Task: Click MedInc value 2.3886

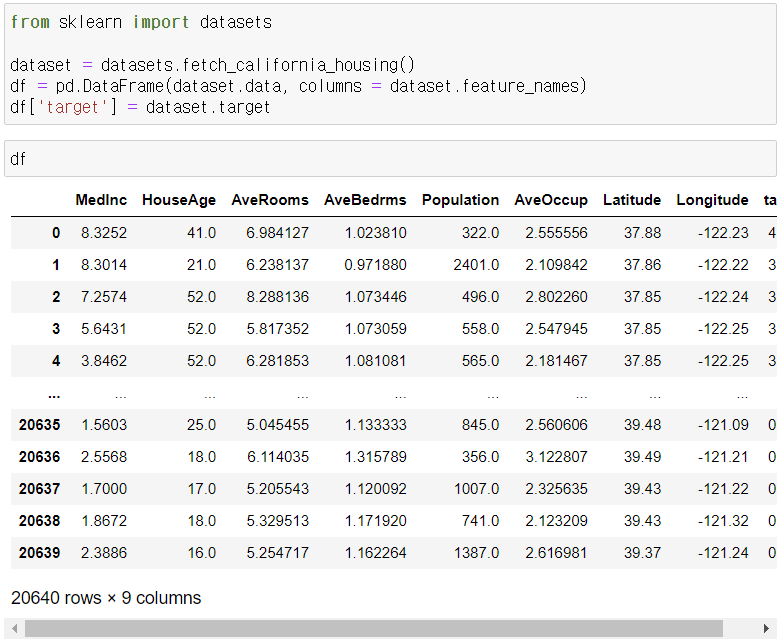Action: [104, 553]
